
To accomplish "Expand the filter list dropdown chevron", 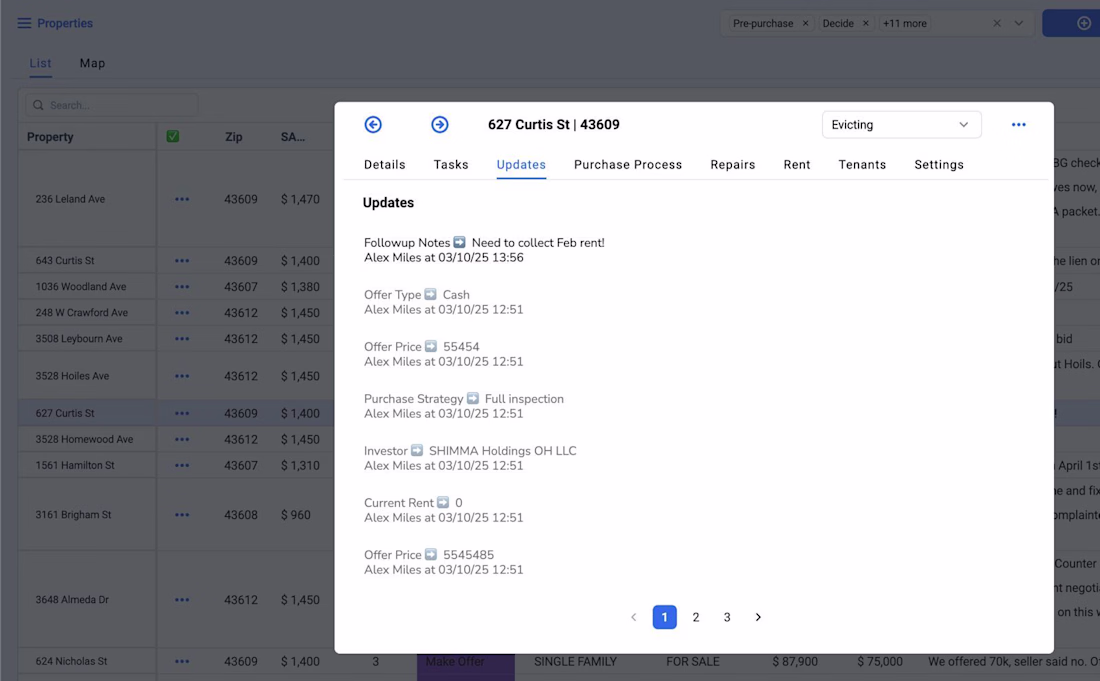I will click(x=1019, y=23).
